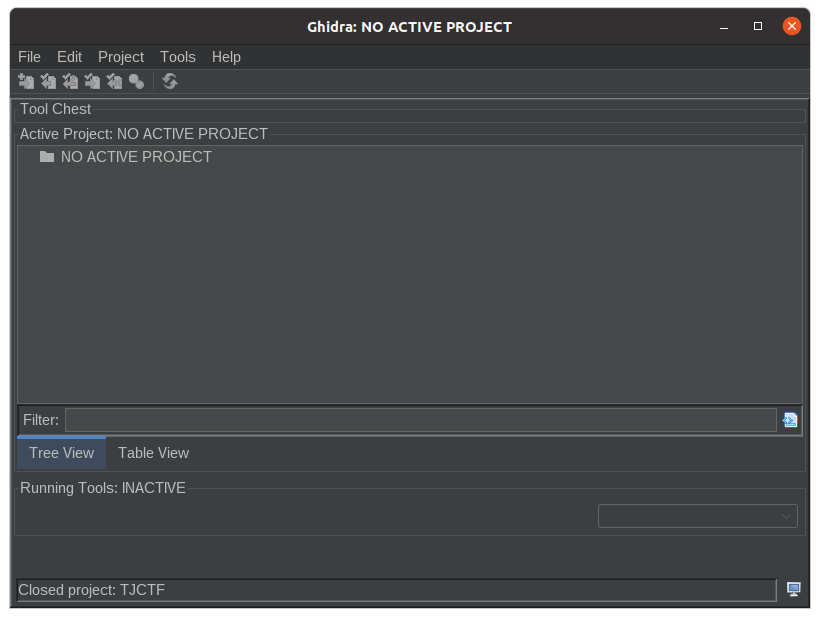Open filter options via the blue filter icon
820x618 pixels.
pos(789,420)
